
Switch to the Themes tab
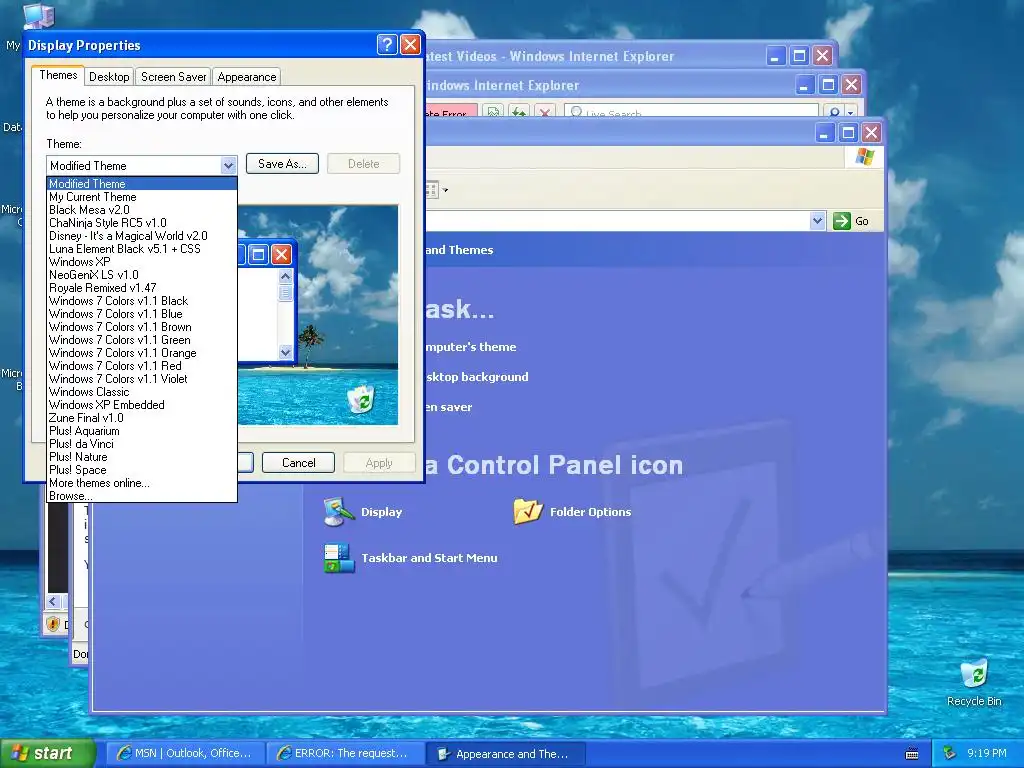pyautogui.click(x=58, y=75)
